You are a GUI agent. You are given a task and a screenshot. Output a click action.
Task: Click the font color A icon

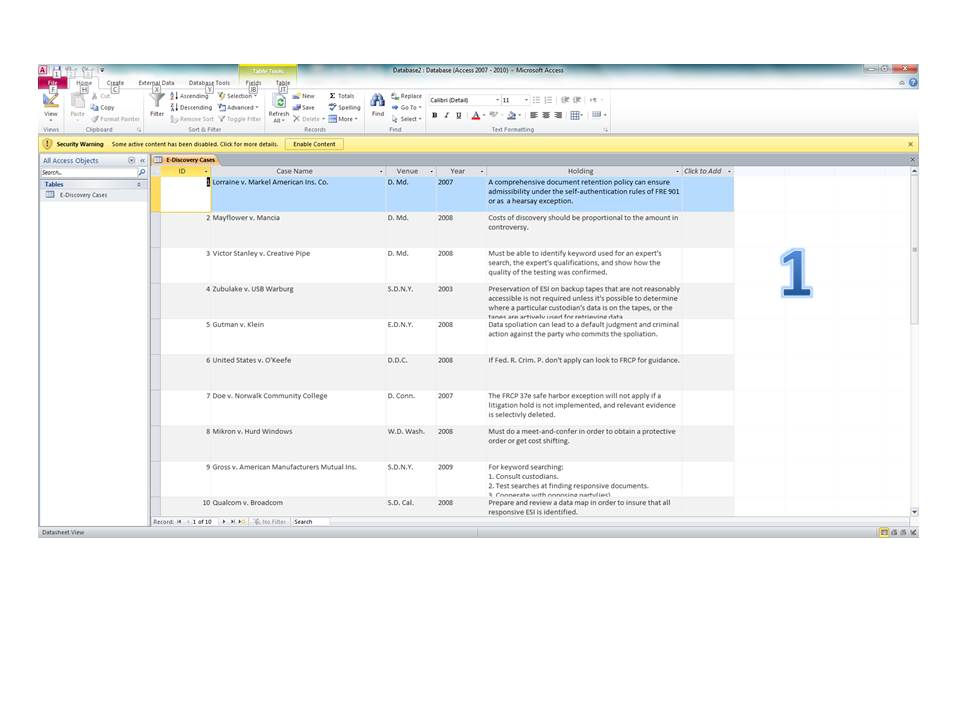pos(476,115)
